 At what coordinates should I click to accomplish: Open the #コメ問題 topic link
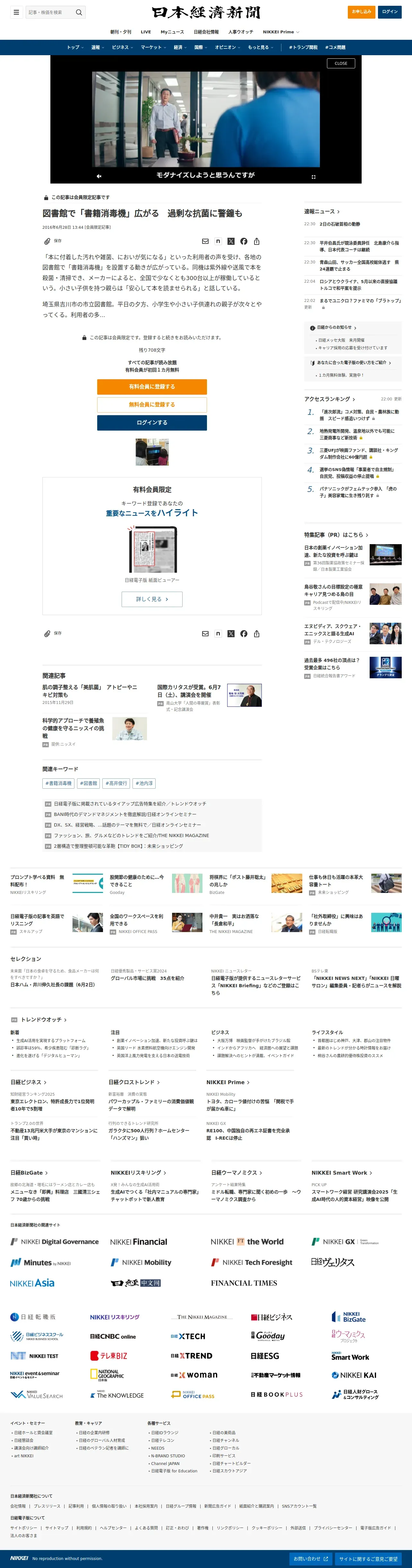pyautogui.click(x=335, y=47)
